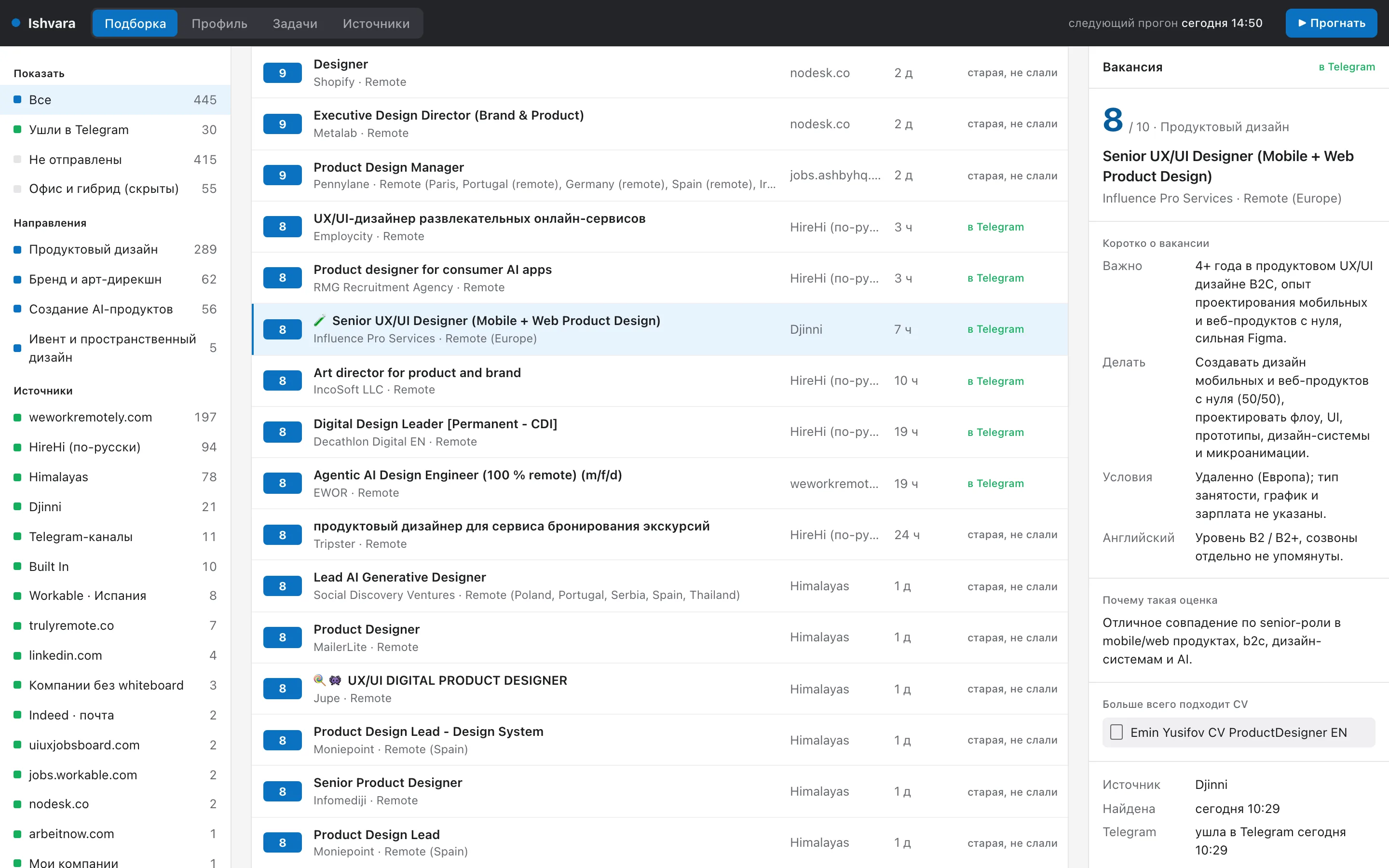Screen dimensions: 1389x868
Task: Choose Ивент и пространственный дизайн filter
Action: [x=115, y=348]
